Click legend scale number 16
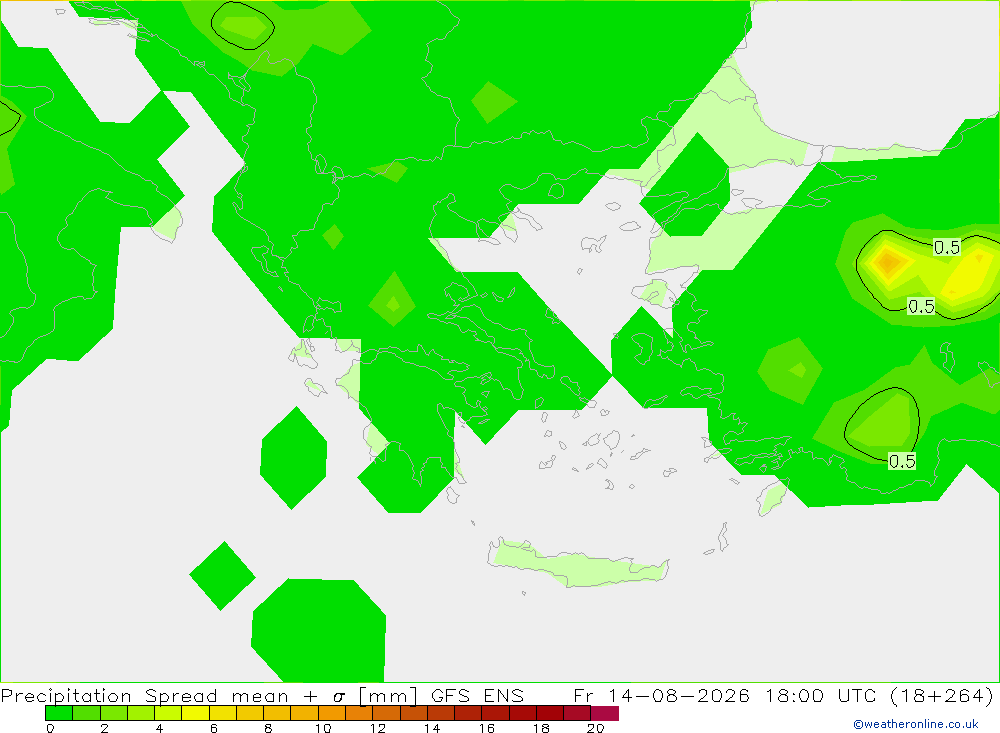This screenshot has height=733, width=1000. point(487,728)
